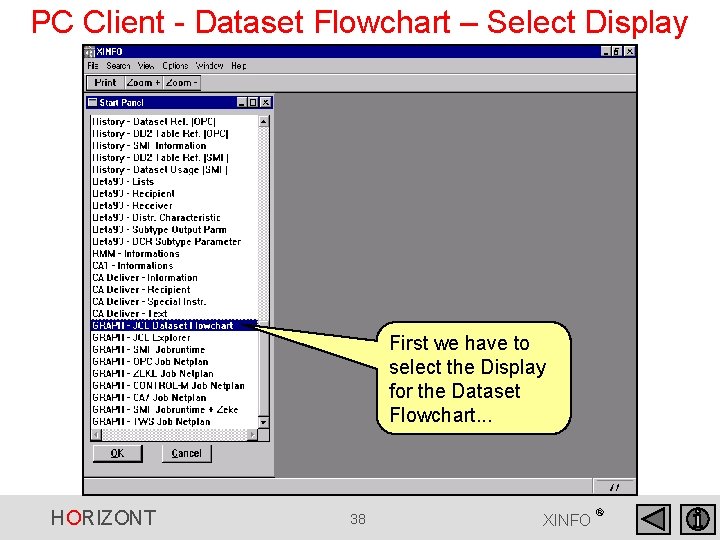This screenshot has width=720, height=540.
Task: Click the Zoom + toolbar button
Action: coord(143,83)
